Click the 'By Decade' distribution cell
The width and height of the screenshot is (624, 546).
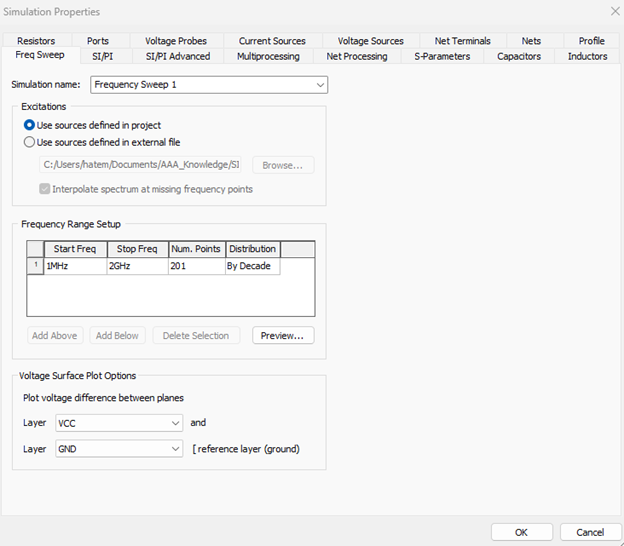pyautogui.click(x=252, y=266)
